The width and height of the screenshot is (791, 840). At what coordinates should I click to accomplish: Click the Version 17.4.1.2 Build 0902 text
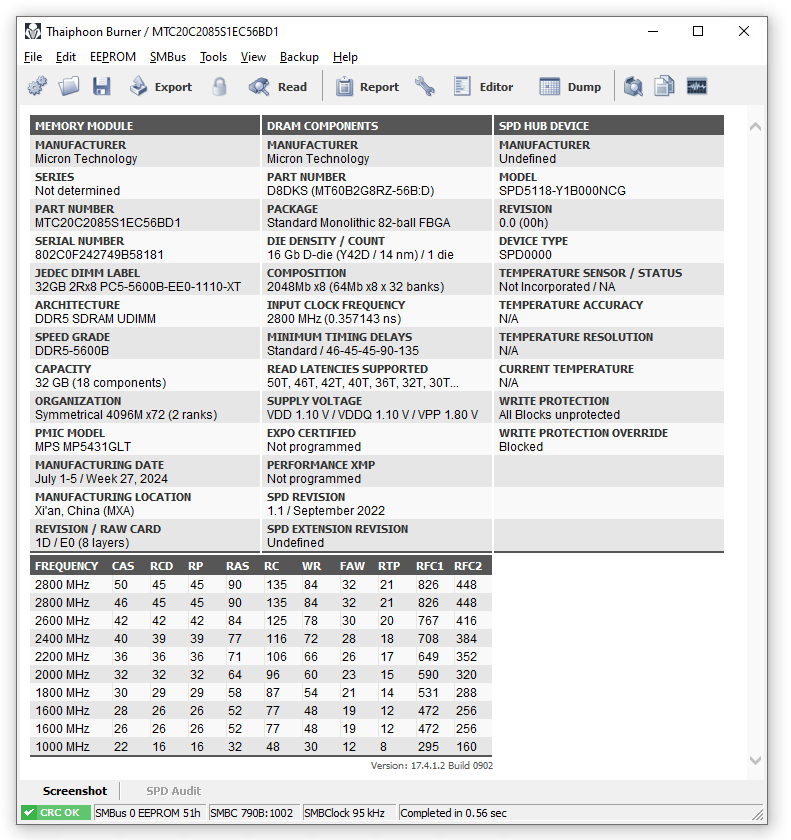[432, 766]
